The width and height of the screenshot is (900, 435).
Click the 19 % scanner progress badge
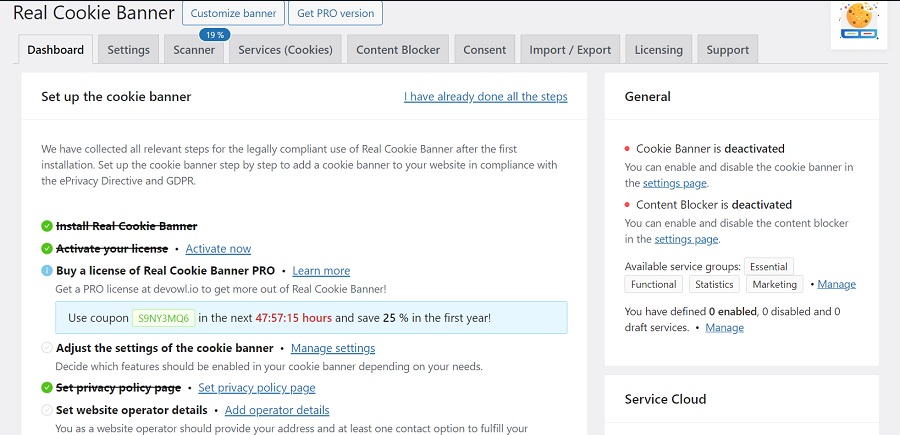click(212, 34)
